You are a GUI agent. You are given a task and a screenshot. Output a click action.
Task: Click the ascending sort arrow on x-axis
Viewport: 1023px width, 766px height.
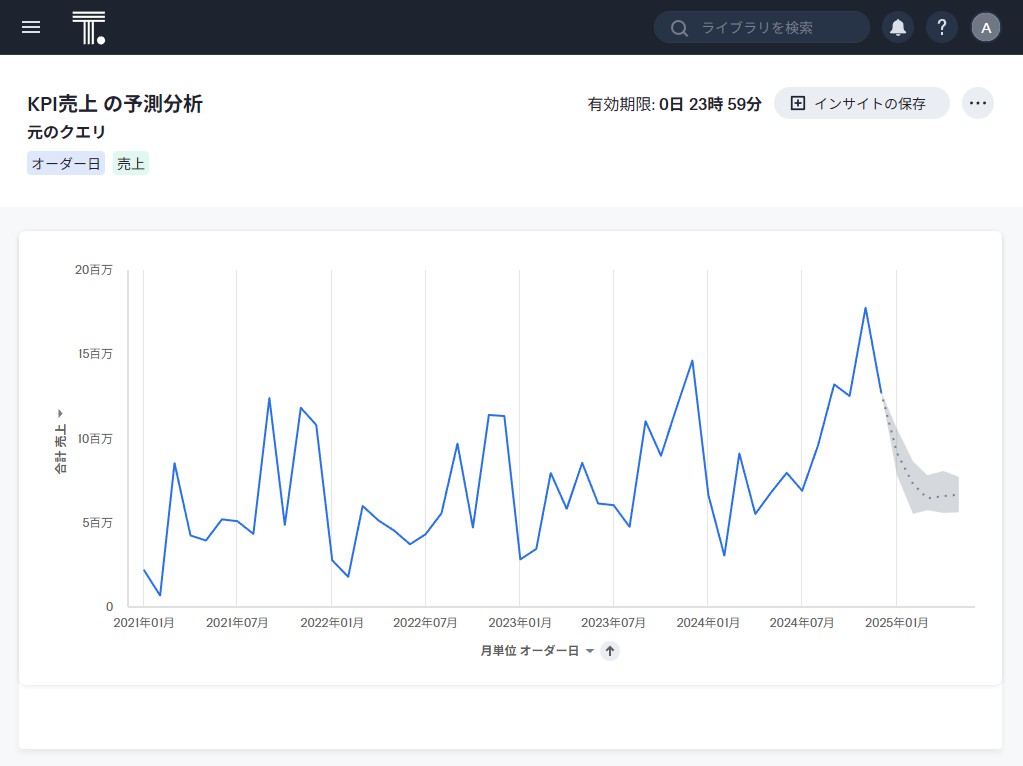pos(610,651)
